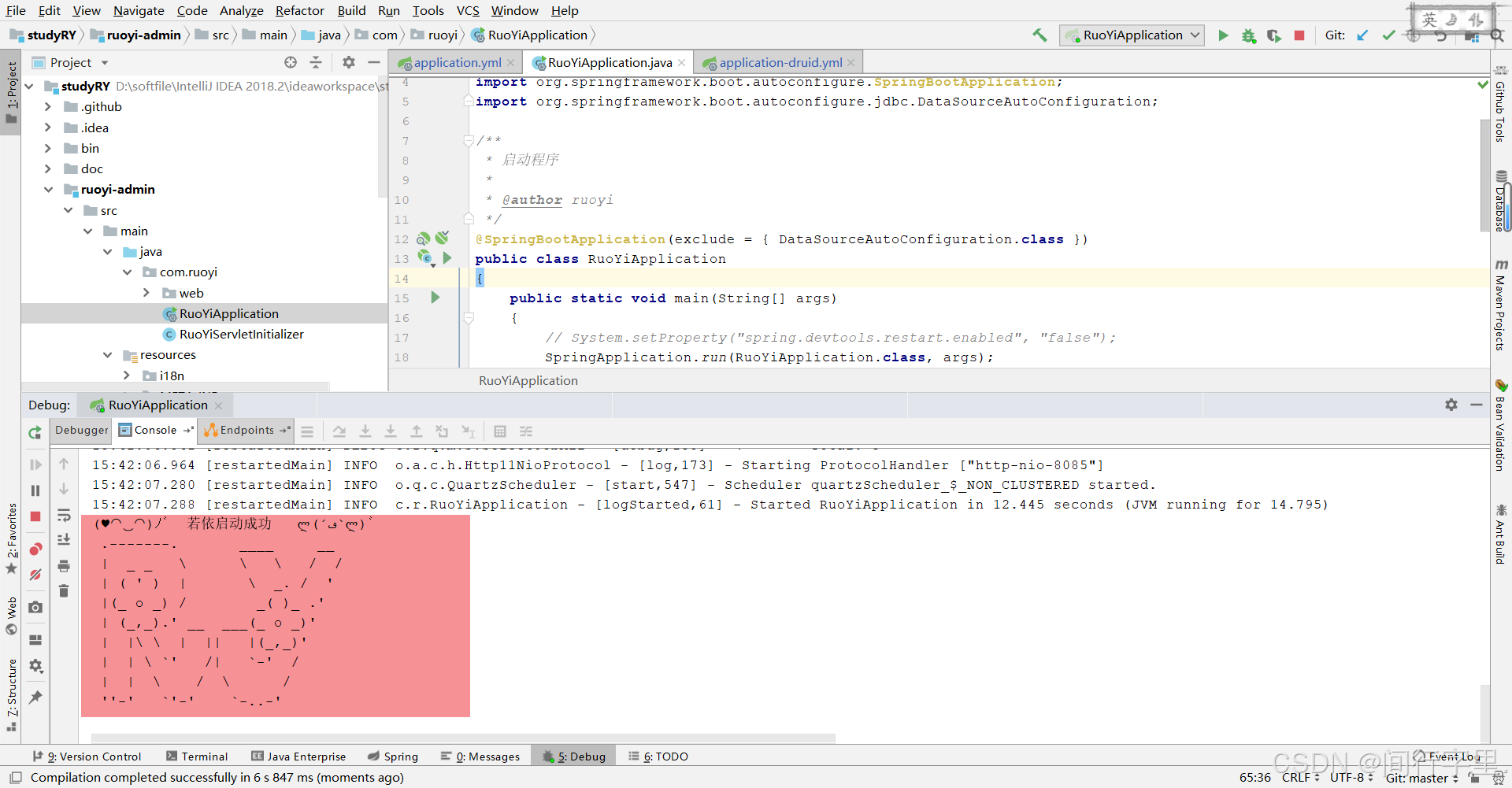Screen dimensions: 1512x788
Task: Click Collapse All icon in Project panel
Action: (x=316, y=62)
